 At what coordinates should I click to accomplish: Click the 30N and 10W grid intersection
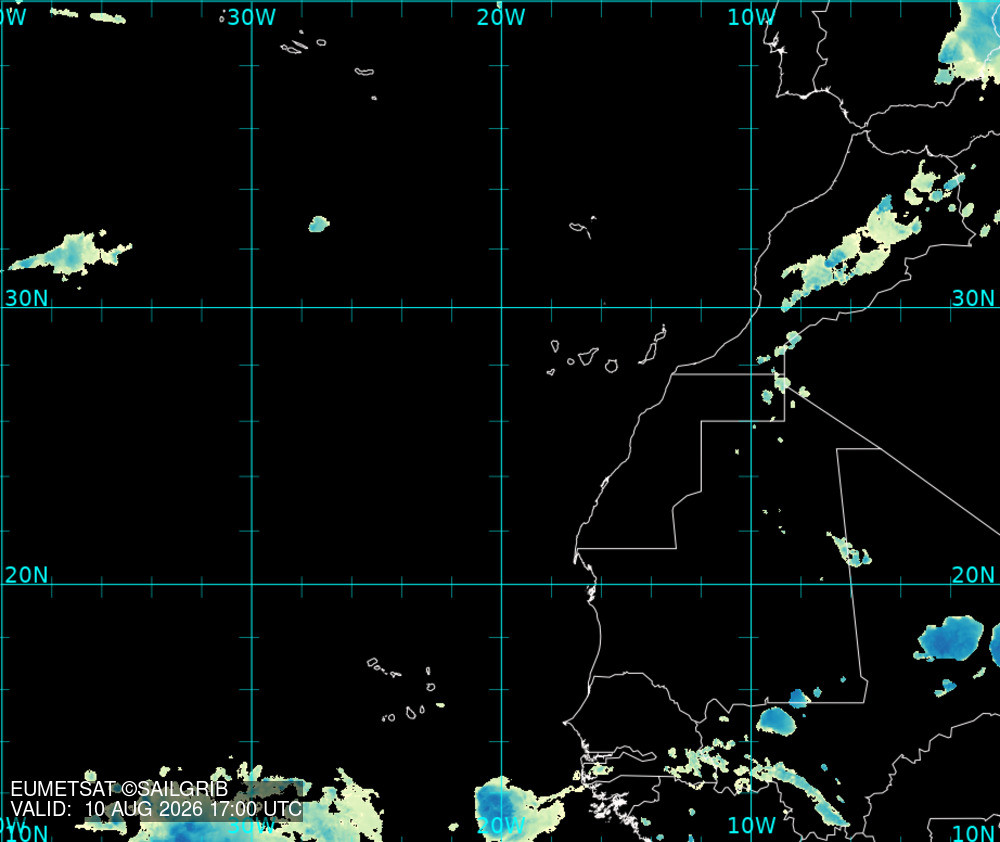pyautogui.click(x=751, y=307)
